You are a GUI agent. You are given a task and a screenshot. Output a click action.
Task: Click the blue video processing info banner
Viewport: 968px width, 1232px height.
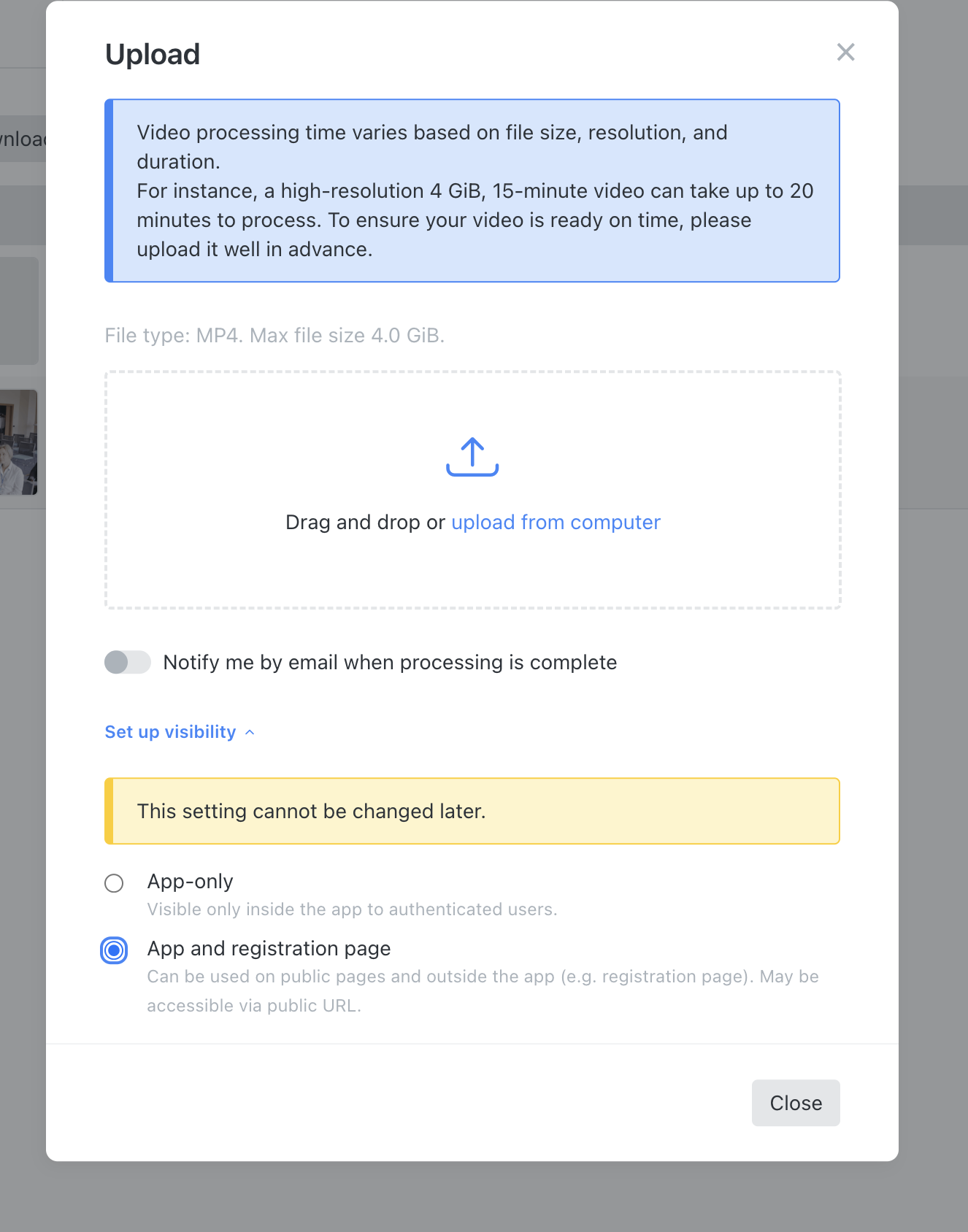(472, 190)
